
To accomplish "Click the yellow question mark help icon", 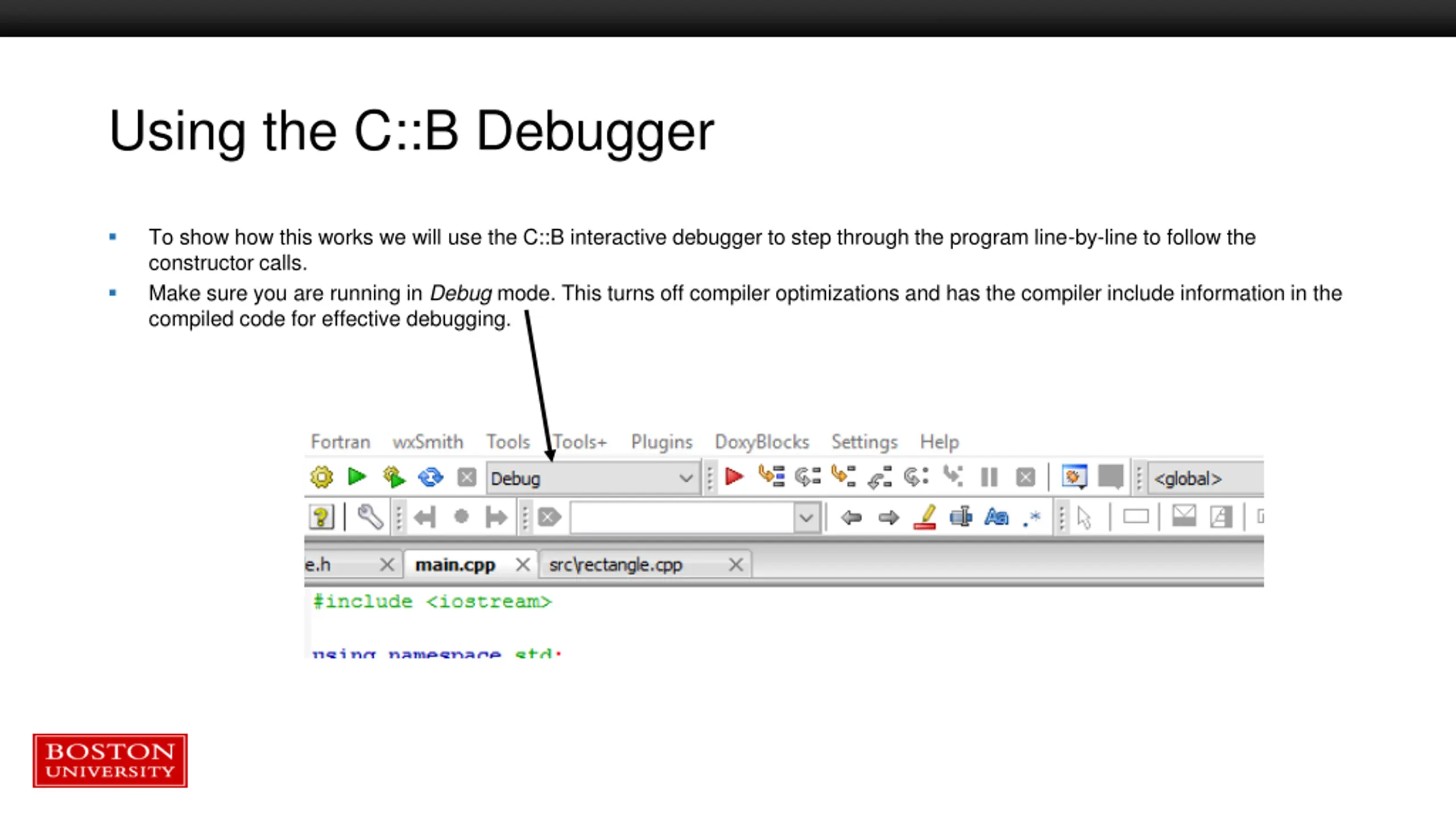I will [321, 517].
